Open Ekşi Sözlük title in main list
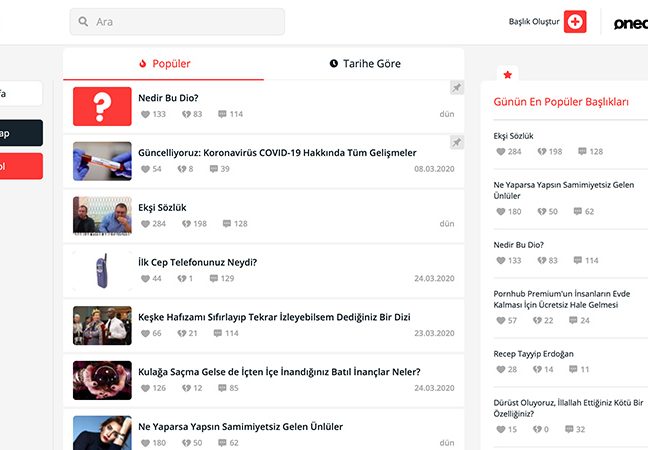 pos(162,207)
